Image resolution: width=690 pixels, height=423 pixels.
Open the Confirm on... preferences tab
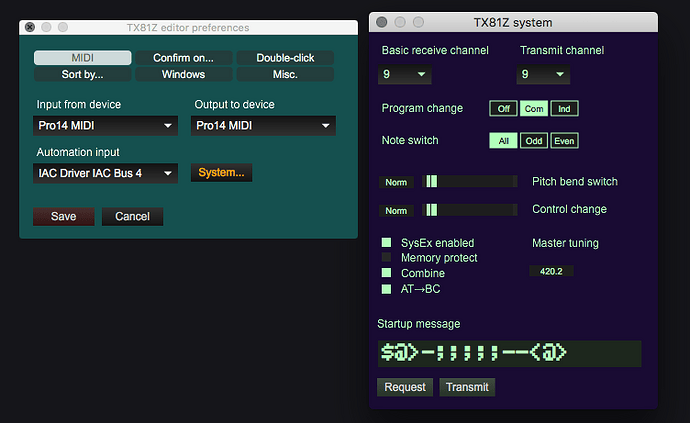(x=183, y=58)
